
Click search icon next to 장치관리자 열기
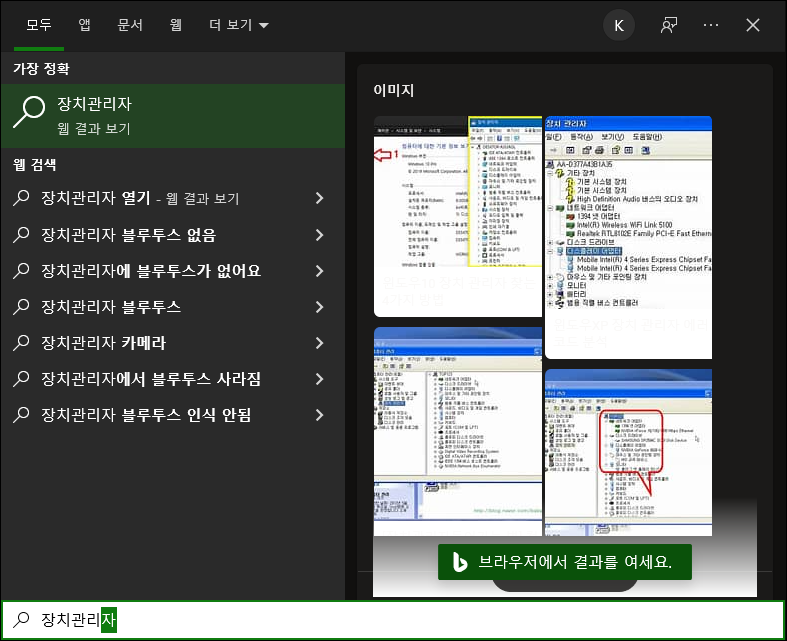point(21,198)
